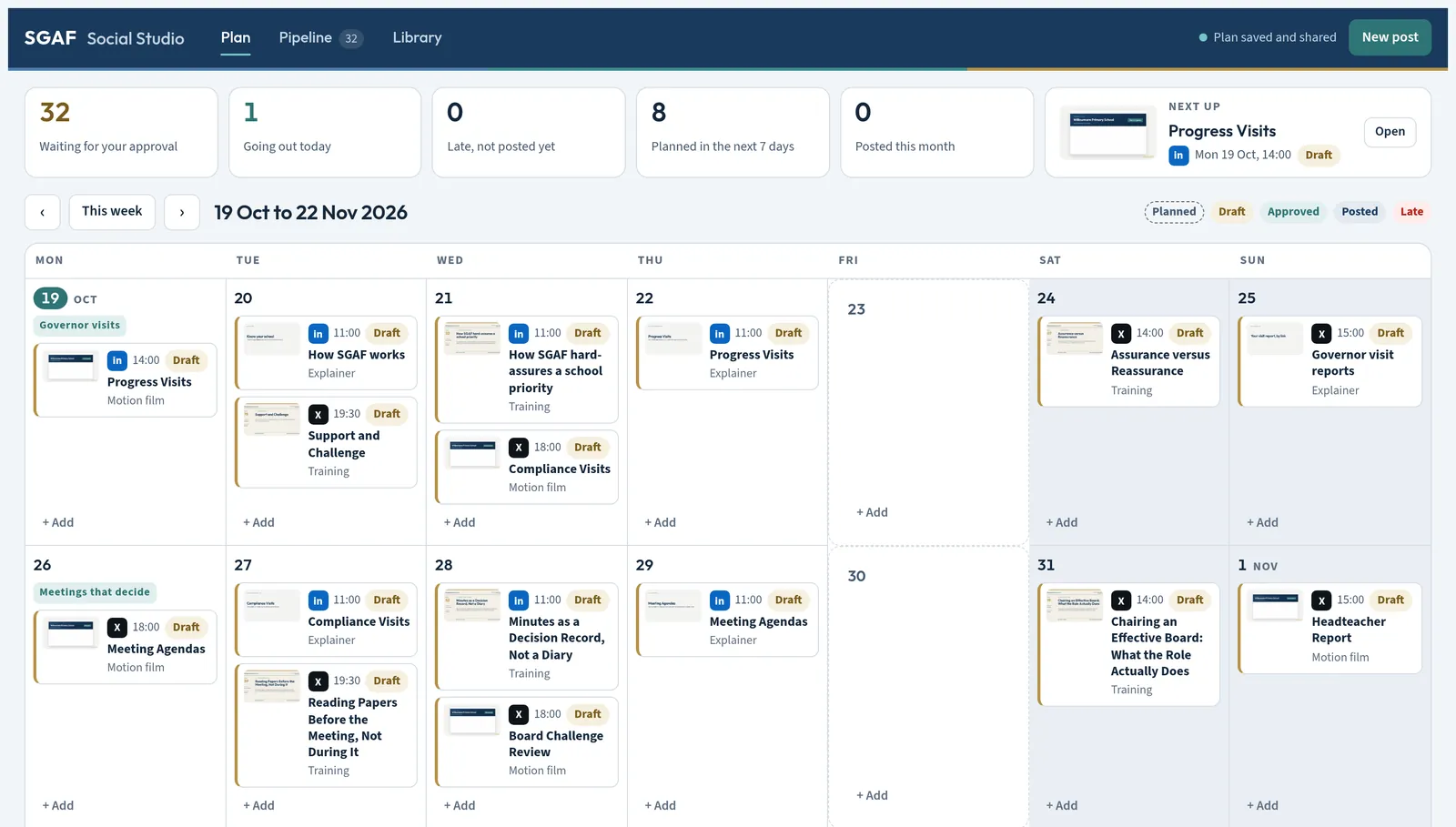
Task: Click X icon on Oct 26 Meeting Agendas card
Action: point(117,628)
